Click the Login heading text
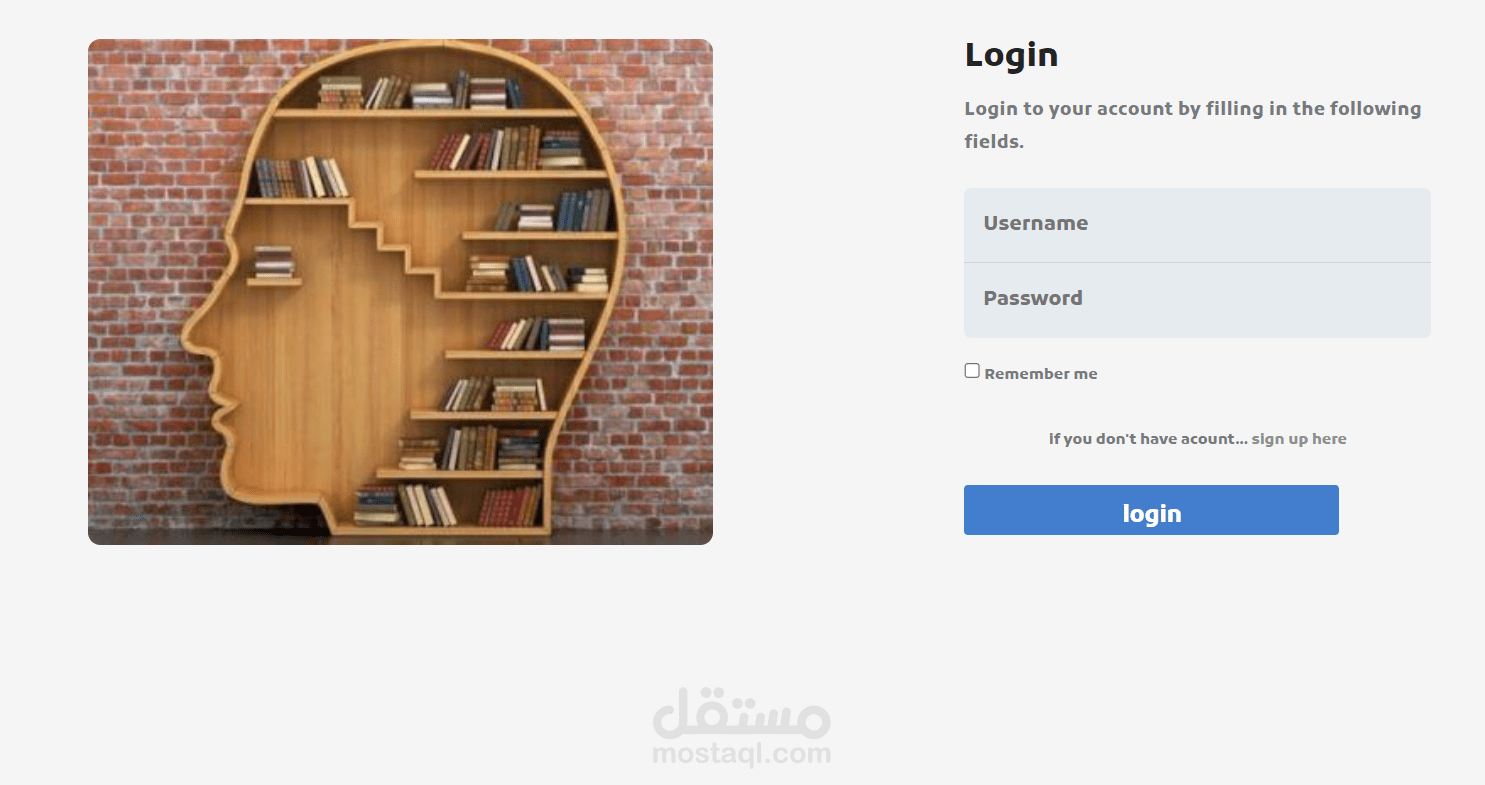This screenshot has width=1485, height=785. click(1011, 55)
